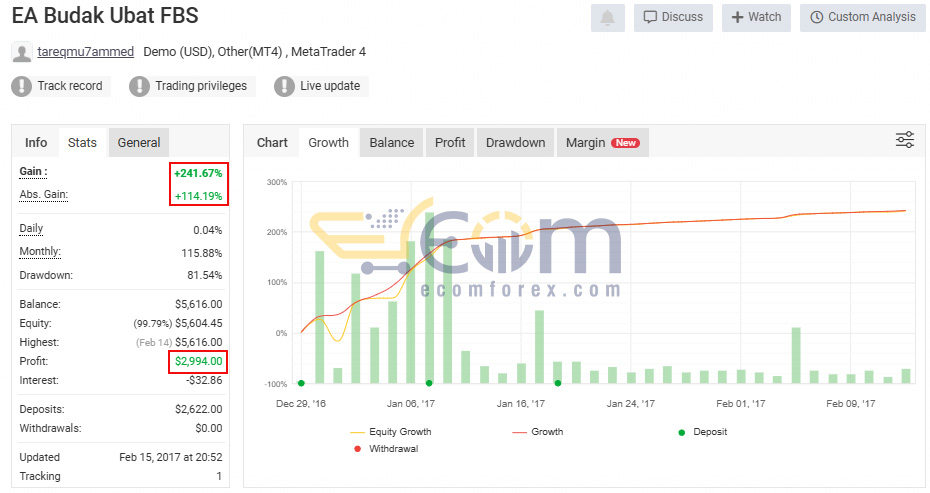
Task: Toggle the Deposit legend series
Action: 702,432
